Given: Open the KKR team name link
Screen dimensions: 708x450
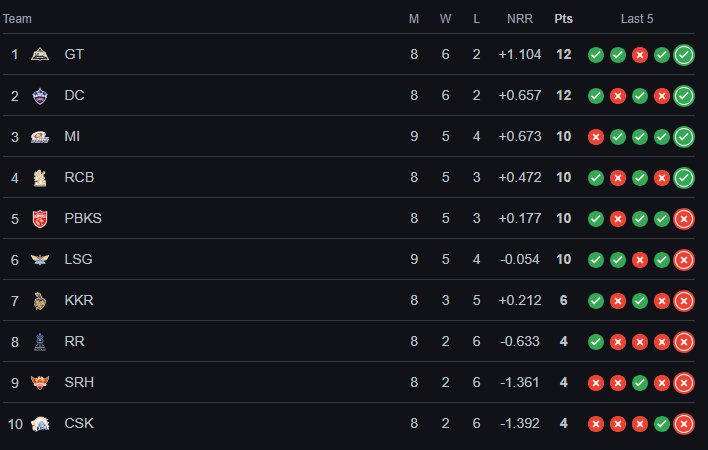Looking at the screenshot, I should (79, 300).
